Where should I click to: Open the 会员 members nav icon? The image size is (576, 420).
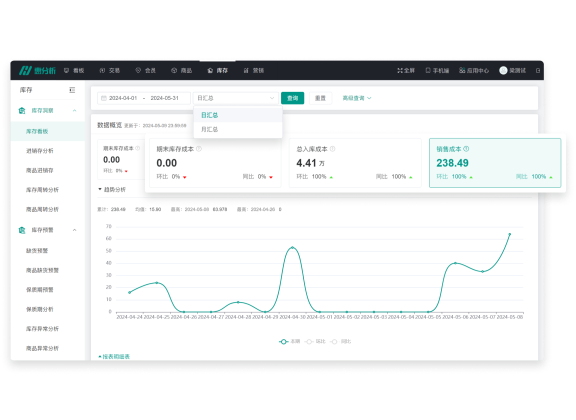point(138,70)
